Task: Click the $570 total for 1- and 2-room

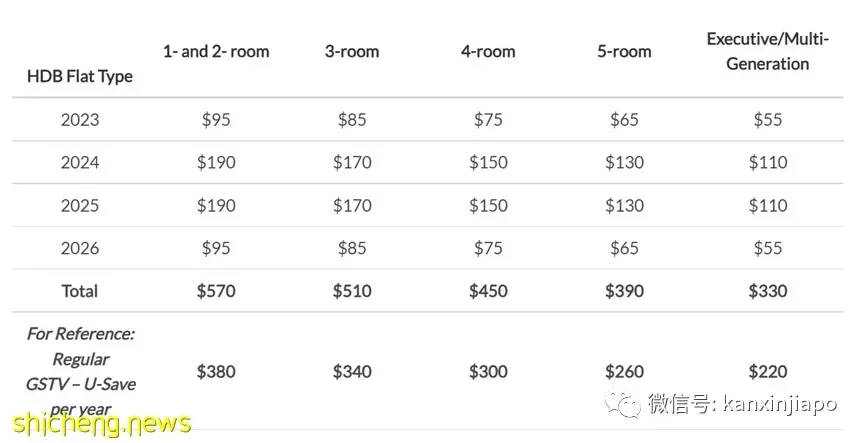Action: (x=216, y=291)
